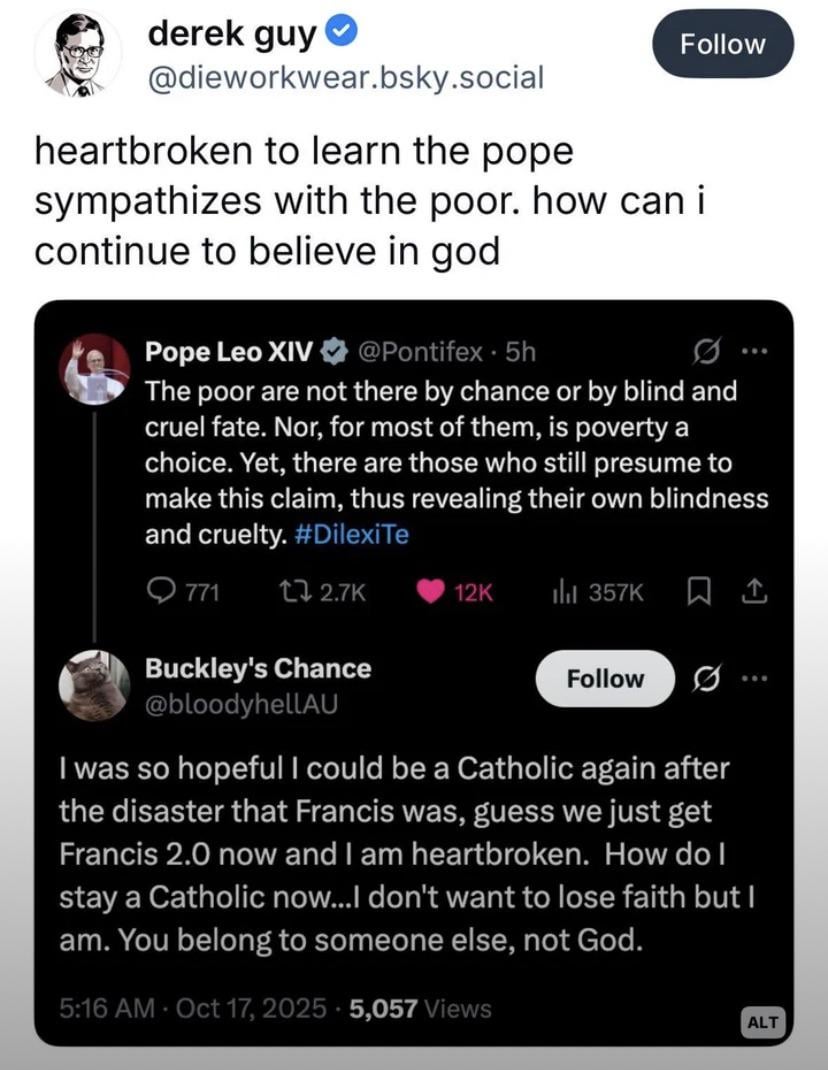Click the Grok icon on Pope's tweet
The image size is (828, 1070).
click(707, 351)
